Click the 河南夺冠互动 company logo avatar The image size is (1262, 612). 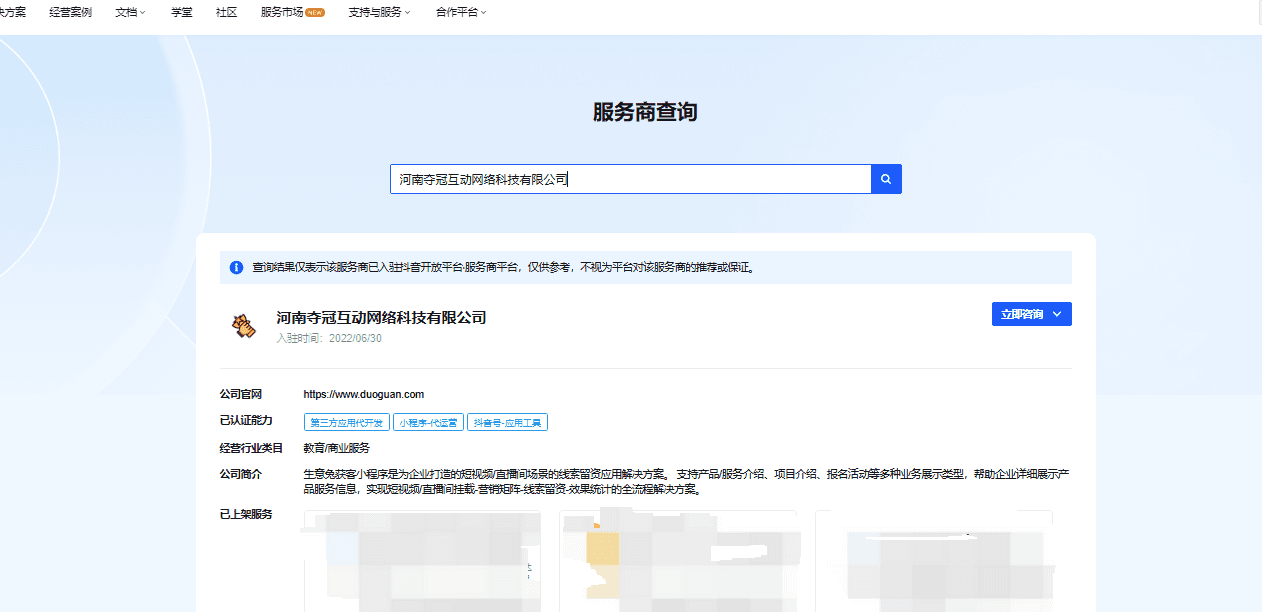(243, 326)
